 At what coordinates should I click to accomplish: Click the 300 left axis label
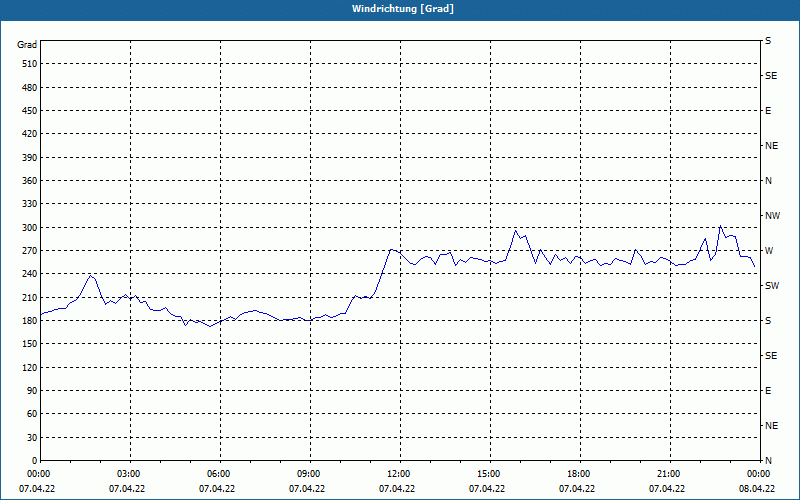(x=30, y=228)
